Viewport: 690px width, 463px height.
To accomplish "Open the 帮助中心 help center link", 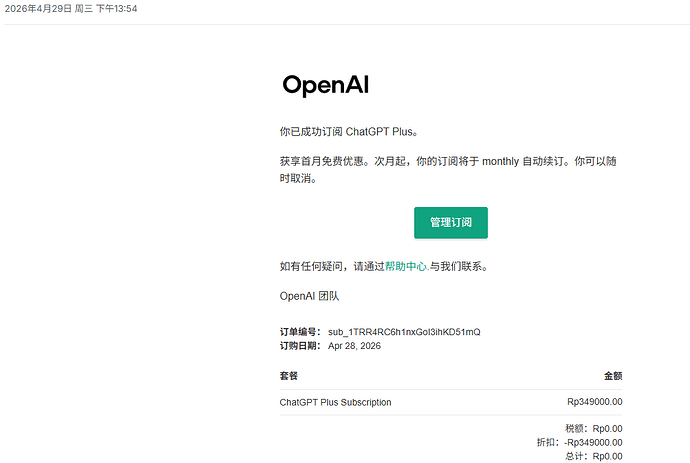I will [405, 266].
